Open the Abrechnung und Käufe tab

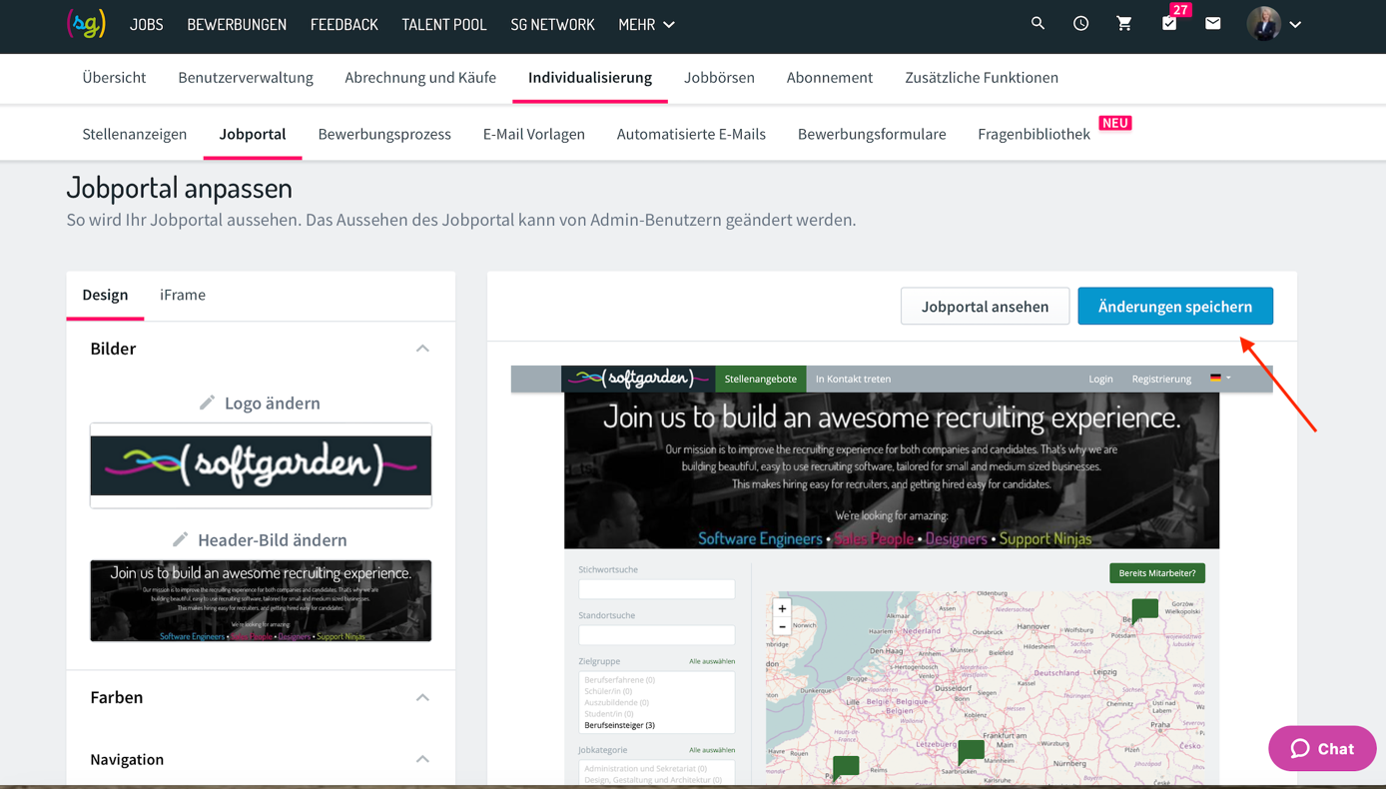coord(422,78)
